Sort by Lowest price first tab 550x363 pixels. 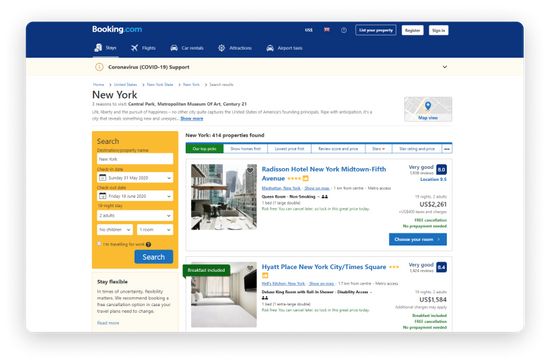[x=289, y=149]
